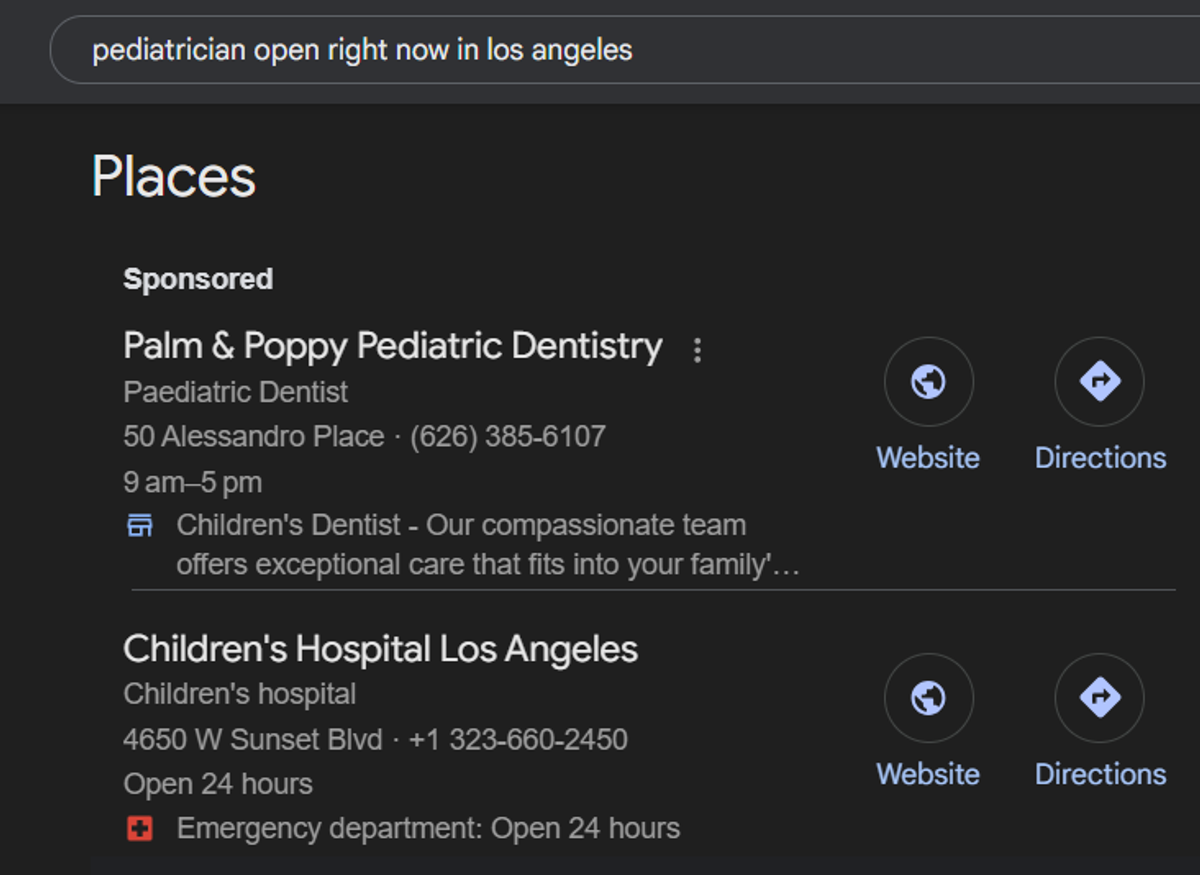
Task: Click the blue storefront icon under Palm & Poppy
Action: (140, 525)
